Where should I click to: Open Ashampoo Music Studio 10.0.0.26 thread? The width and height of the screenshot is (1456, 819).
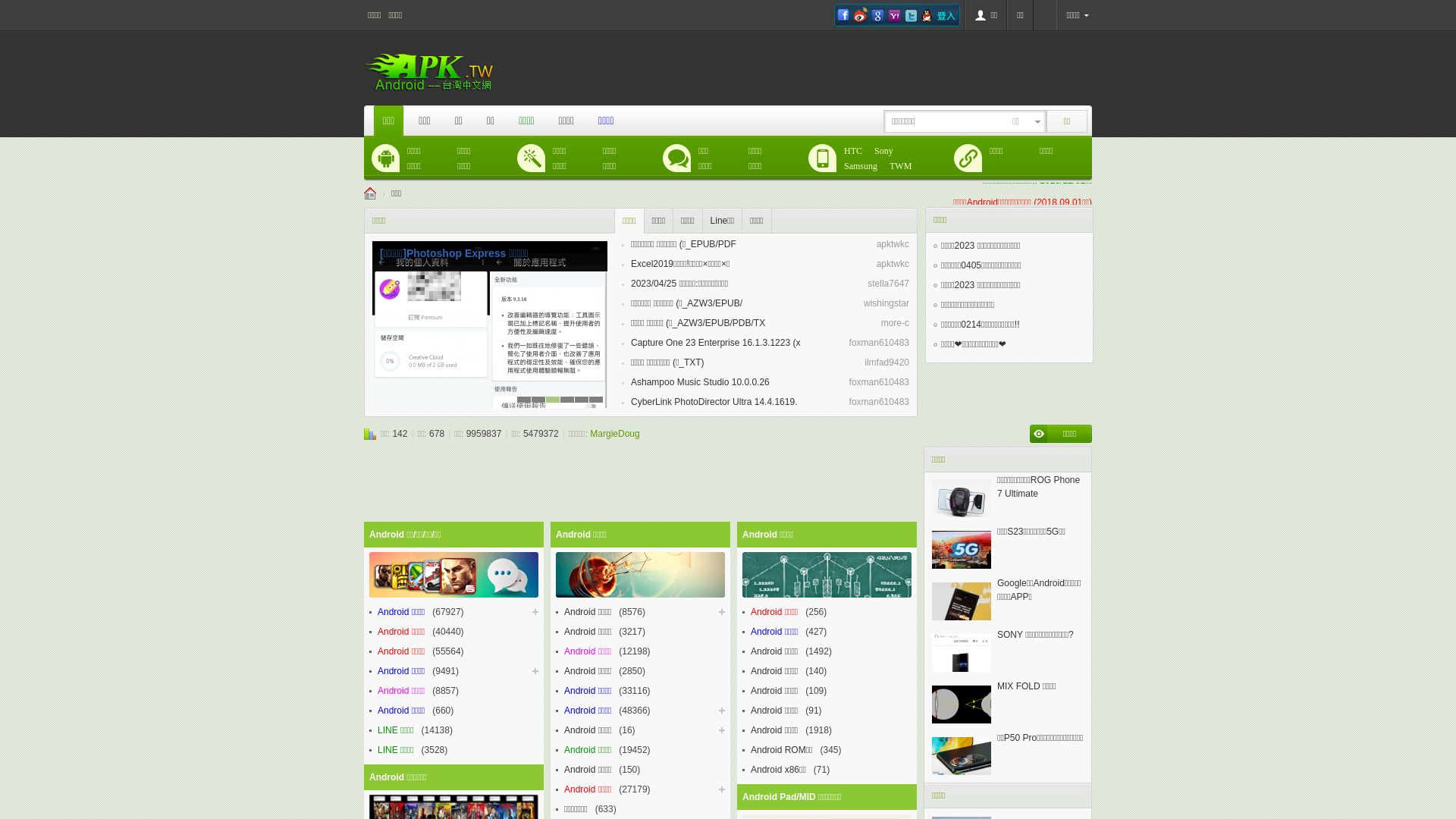tap(700, 382)
